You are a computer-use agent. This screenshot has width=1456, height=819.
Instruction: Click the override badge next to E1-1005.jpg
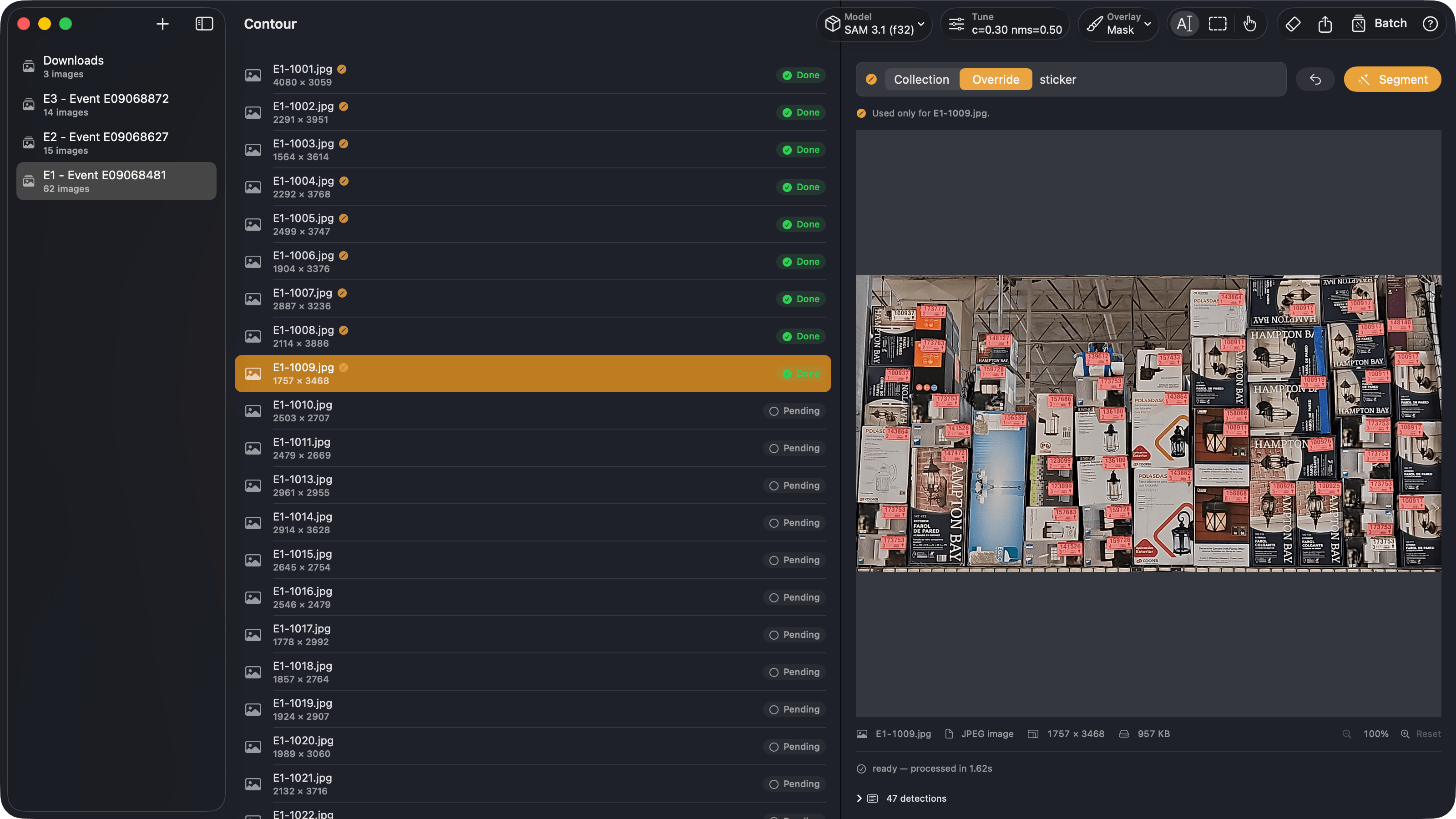point(344,218)
